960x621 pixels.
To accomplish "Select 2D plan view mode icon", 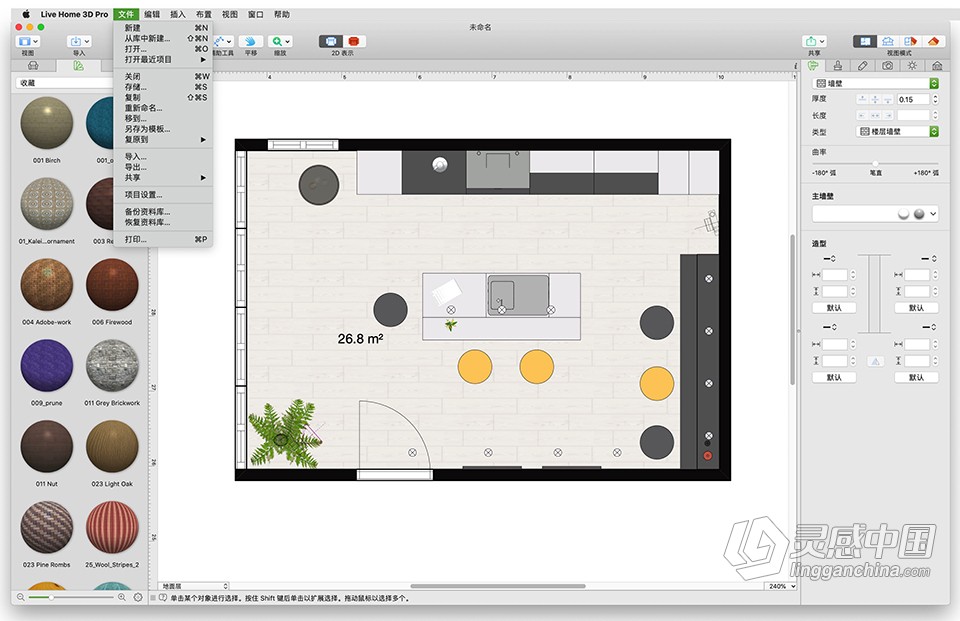I will click(x=864, y=41).
